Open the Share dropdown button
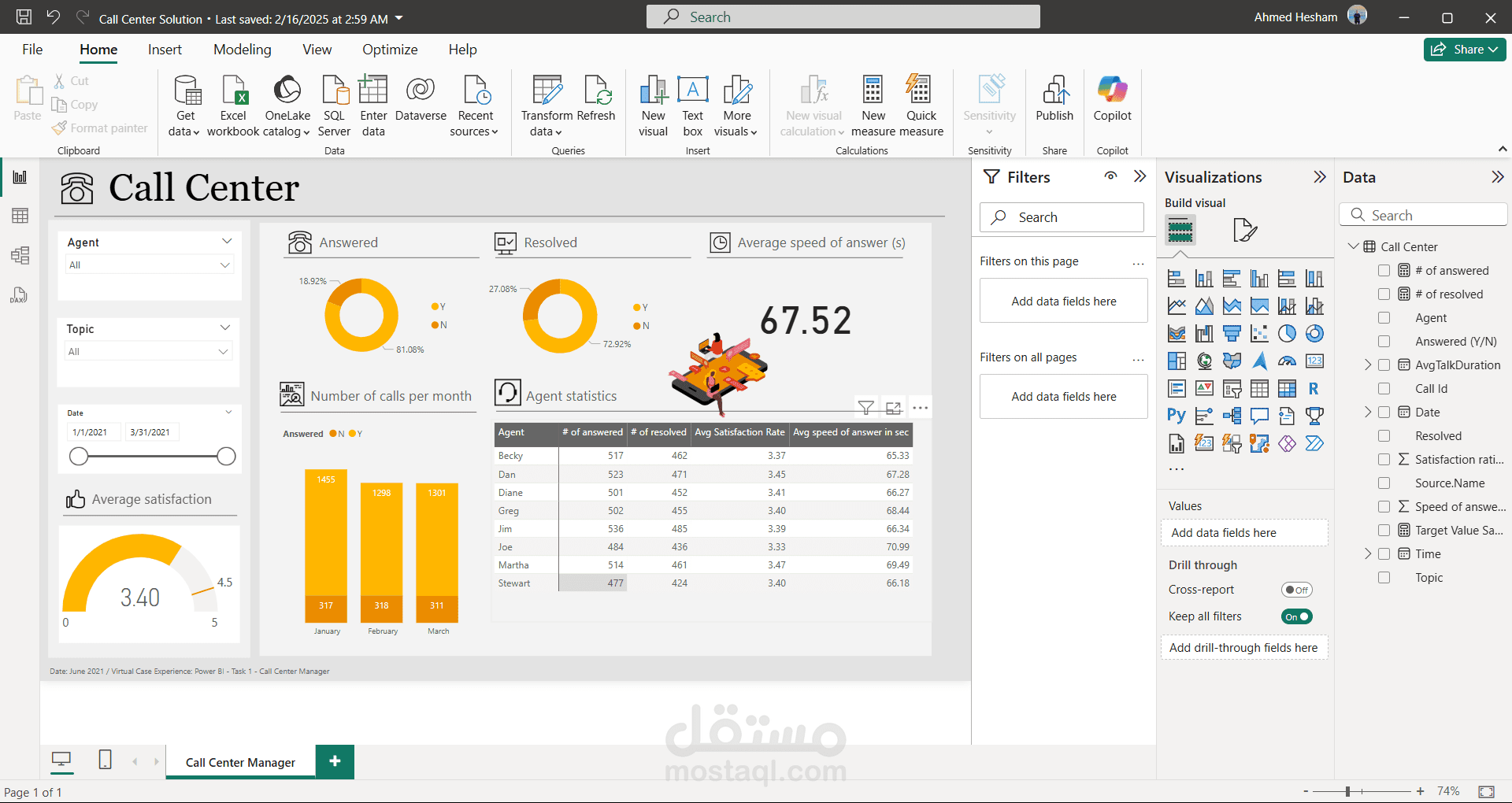 1465,50
